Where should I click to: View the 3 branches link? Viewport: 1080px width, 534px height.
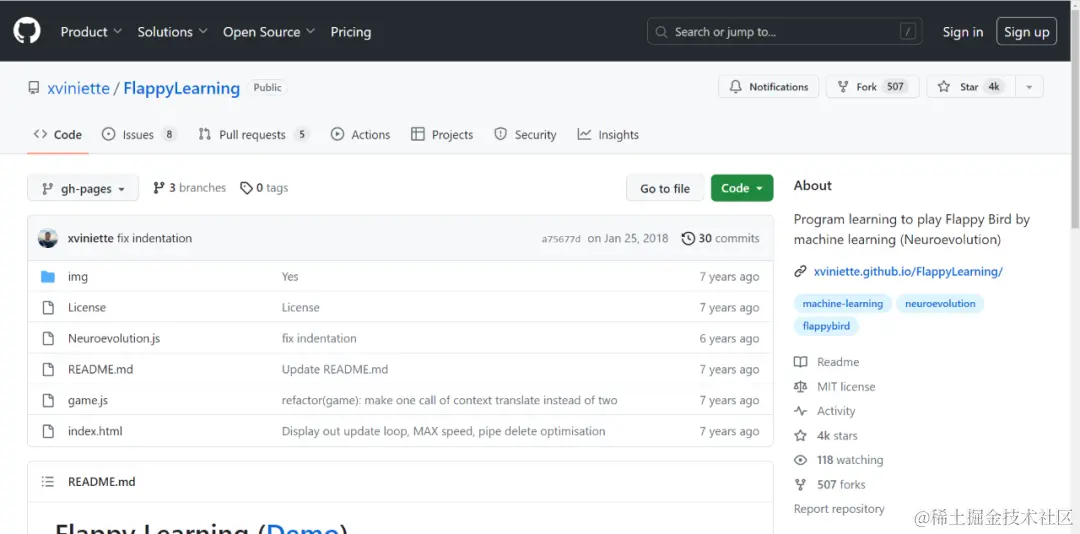pyautogui.click(x=189, y=187)
